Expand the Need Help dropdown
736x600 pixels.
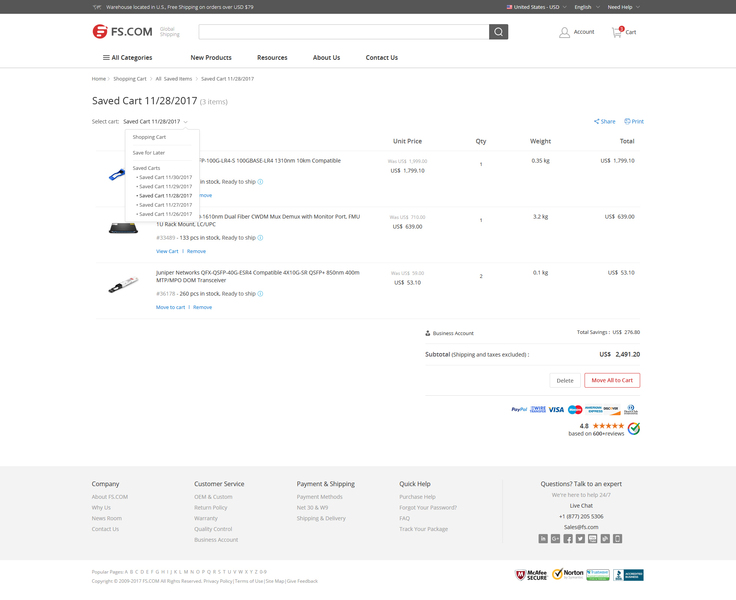click(623, 7)
